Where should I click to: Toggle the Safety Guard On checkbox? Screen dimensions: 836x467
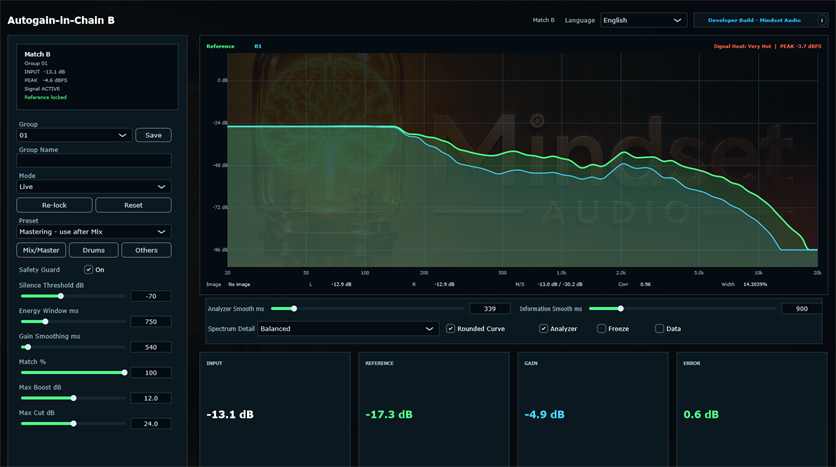[89, 270]
